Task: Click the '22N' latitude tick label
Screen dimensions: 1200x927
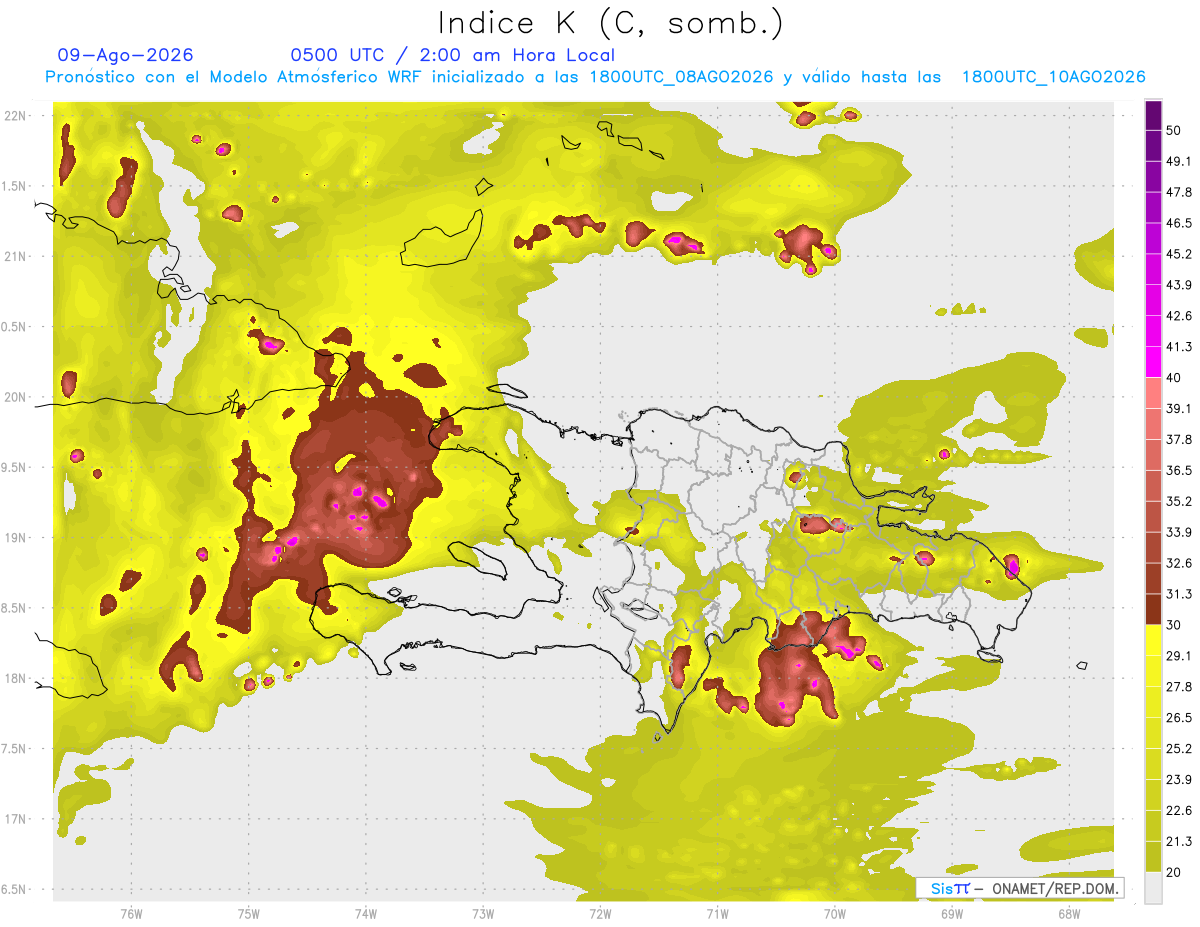Action: 15,116
